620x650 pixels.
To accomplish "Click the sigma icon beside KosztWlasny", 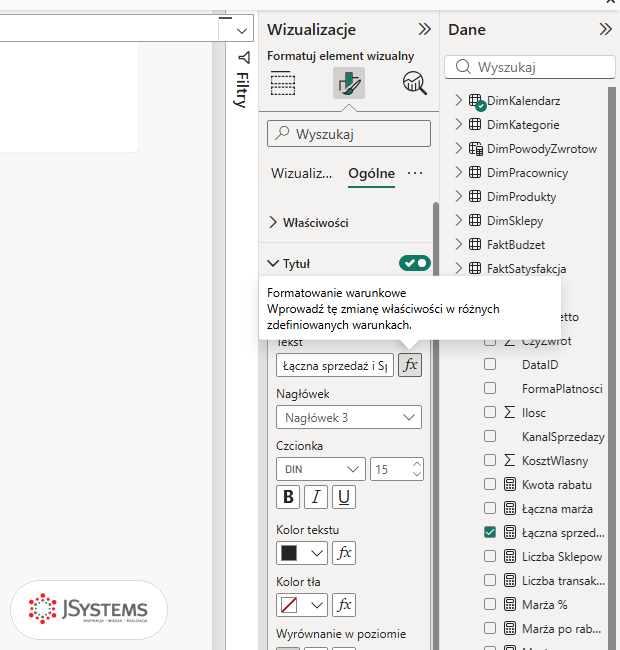I will [x=510, y=460].
